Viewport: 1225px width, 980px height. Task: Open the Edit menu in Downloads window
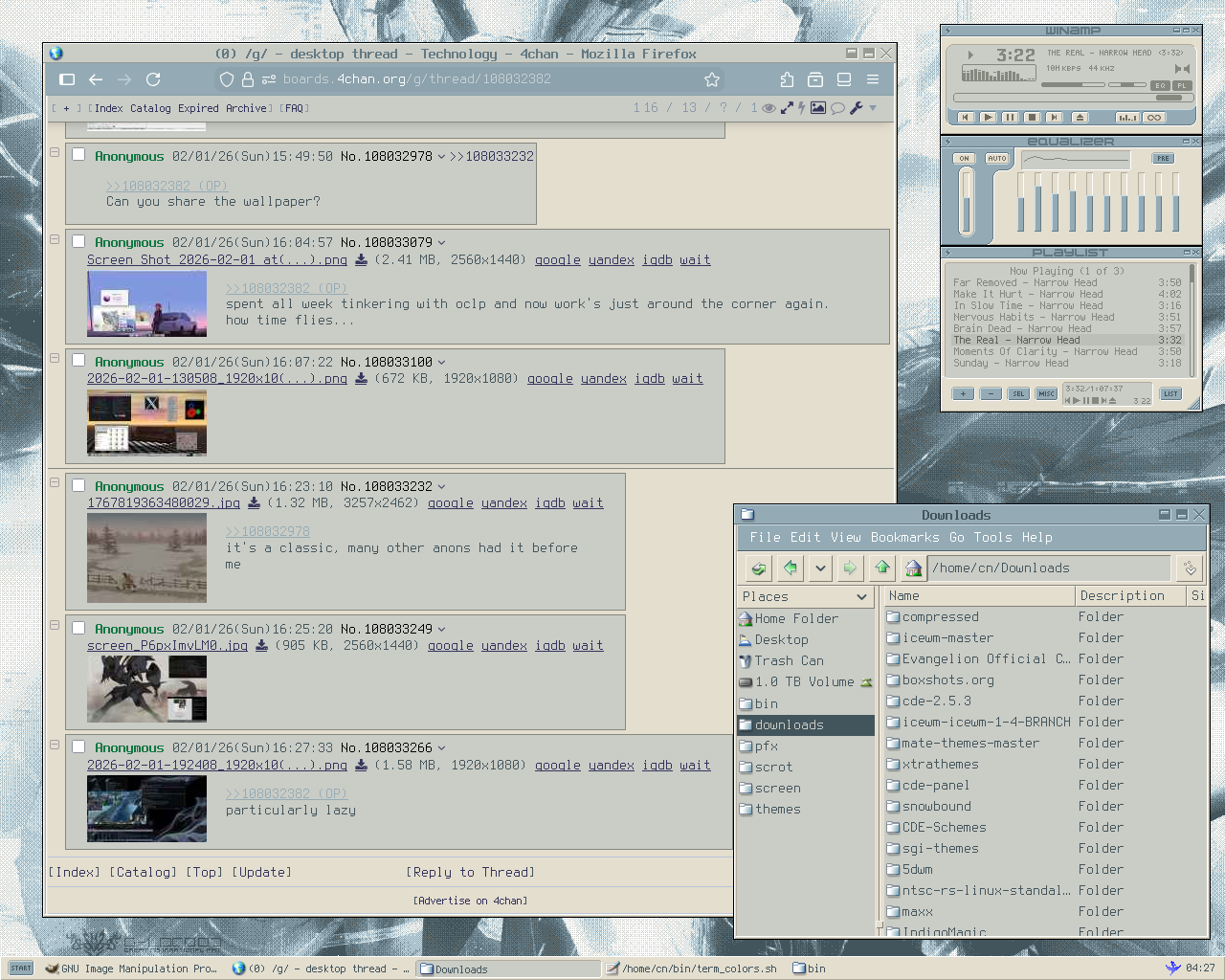coord(805,538)
